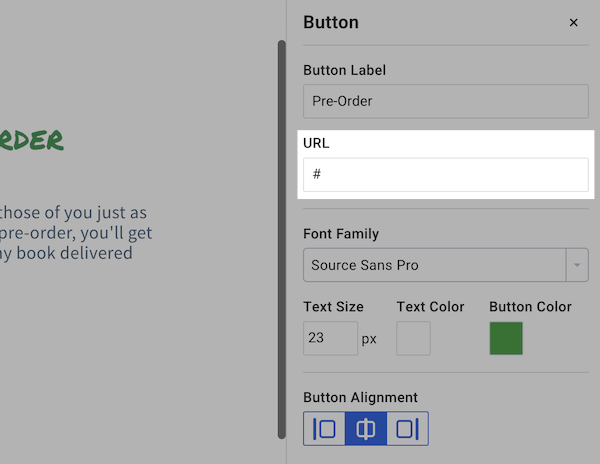Viewport: 600px width, 464px height.
Task: Open the Source Sans Pro font selector
Action: (434, 266)
